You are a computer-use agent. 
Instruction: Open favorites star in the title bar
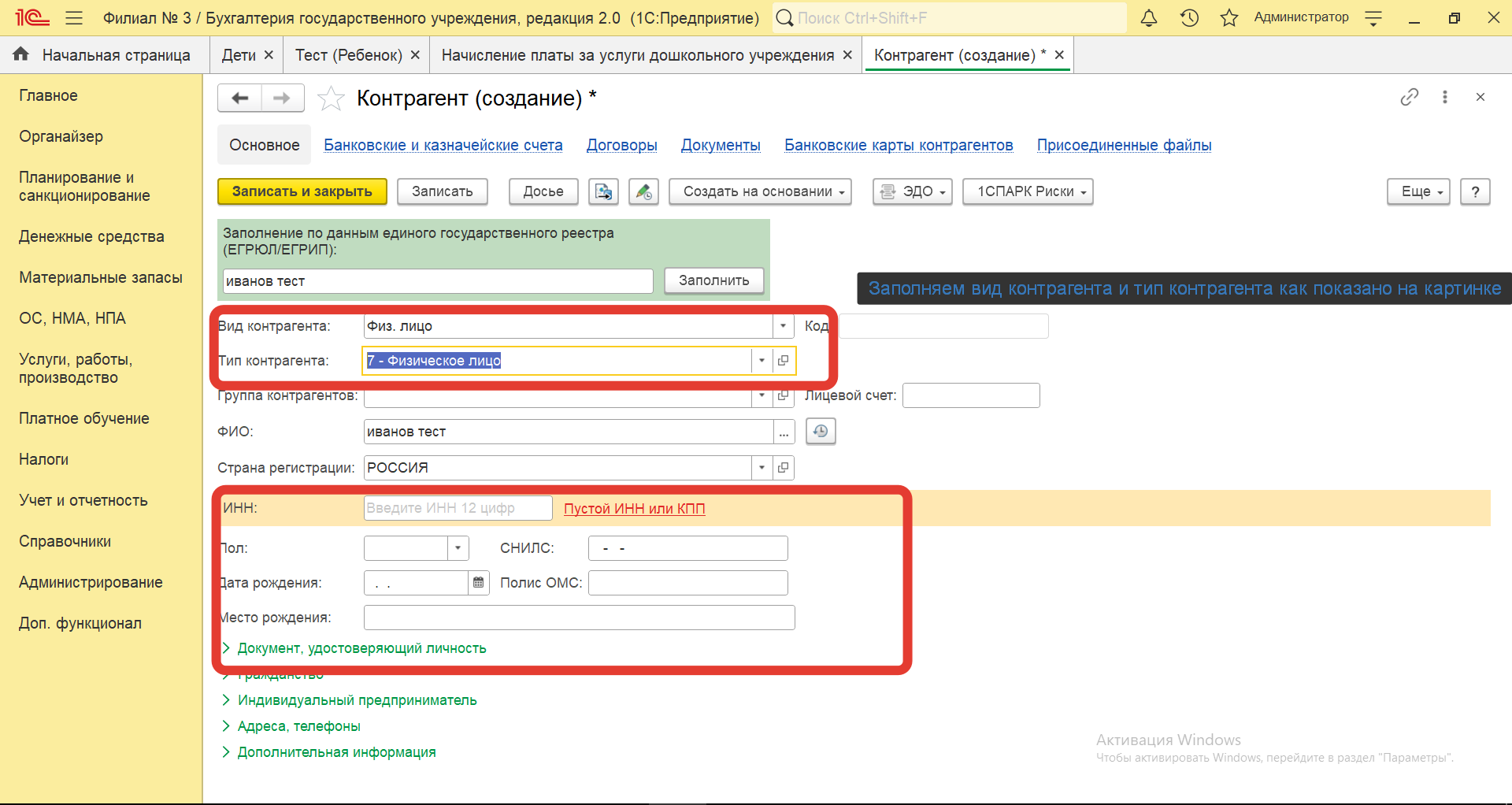pos(1228,18)
